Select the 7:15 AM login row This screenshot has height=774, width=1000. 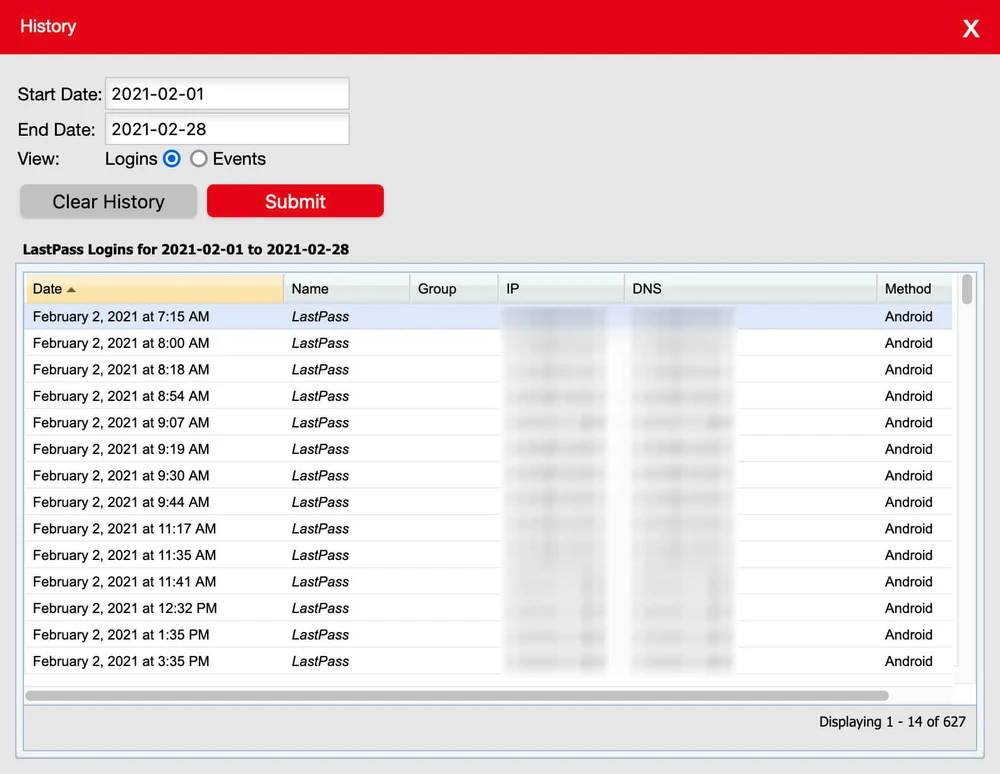(x=121, y=317)
